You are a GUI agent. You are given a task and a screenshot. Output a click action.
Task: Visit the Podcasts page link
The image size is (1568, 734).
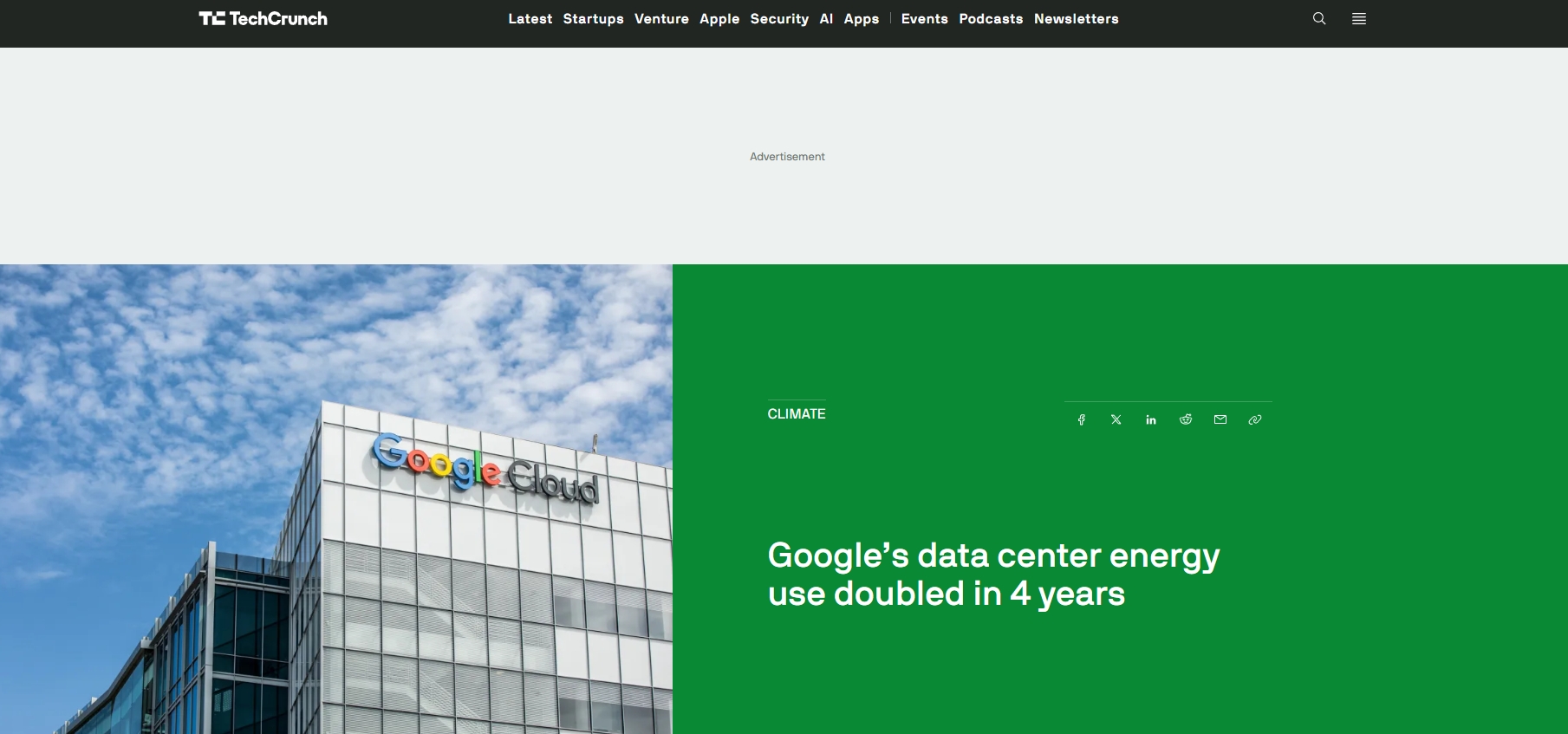(x=991, y=18)
